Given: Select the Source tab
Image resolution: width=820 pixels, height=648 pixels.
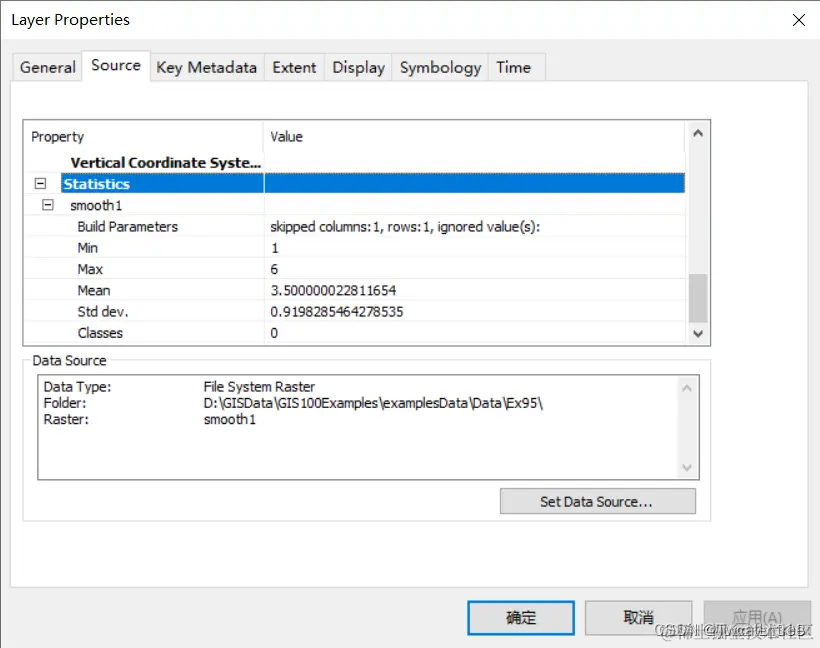Looking at the screenshot, I should [116, 65].
